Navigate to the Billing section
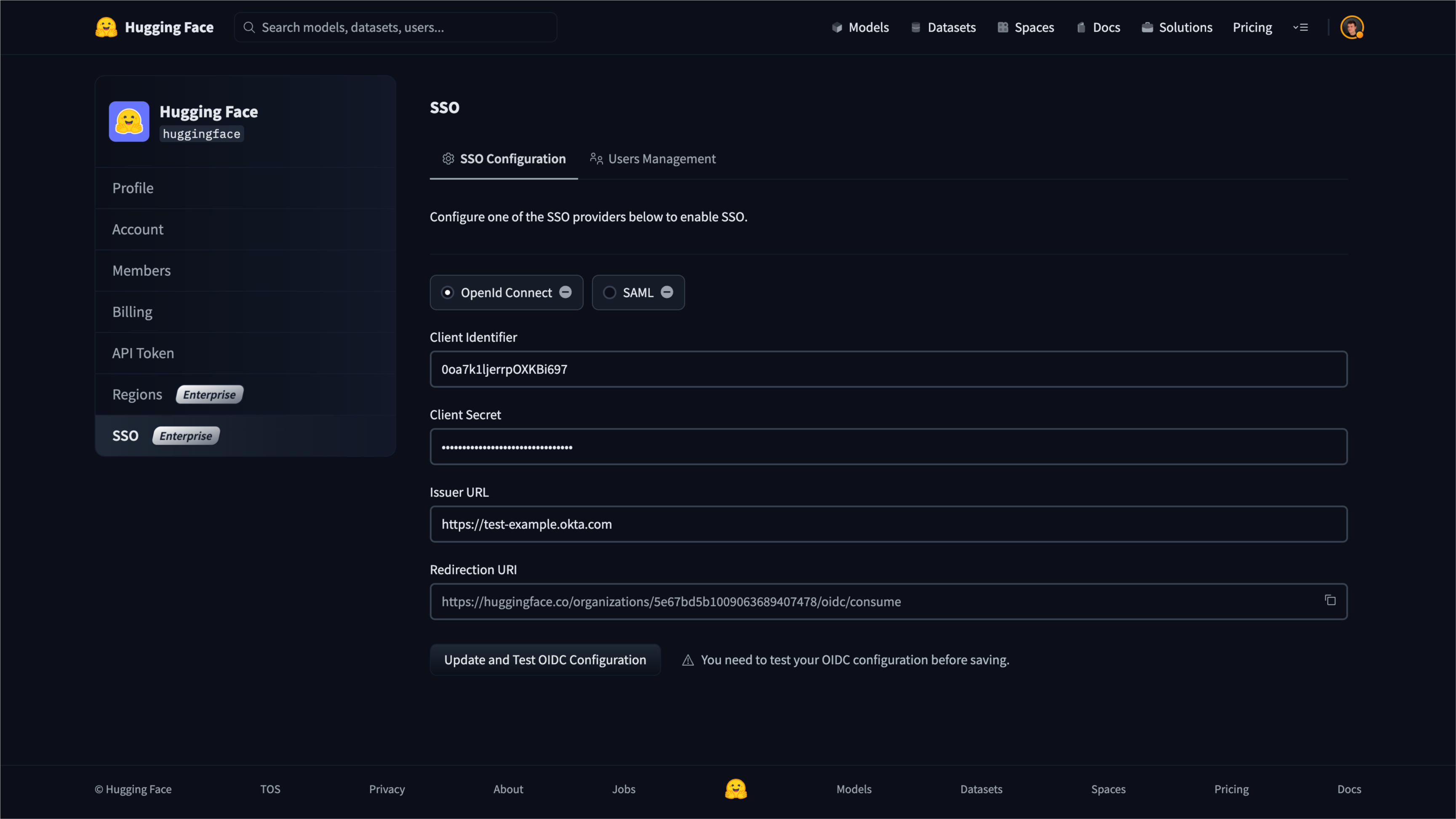 131,311
